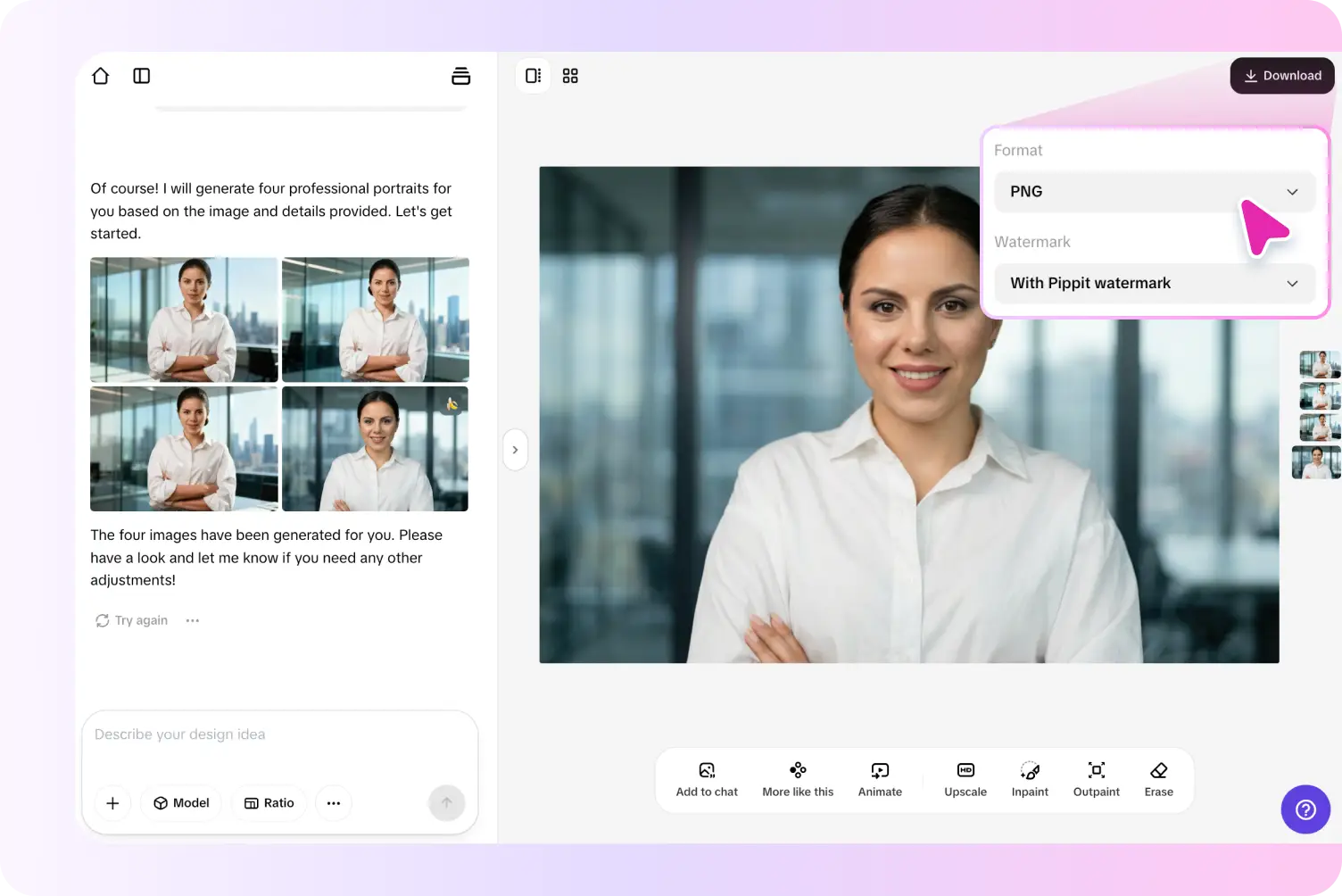This screenshot has height=896, width=1342.
Task: Open the stacked layers history icon
Action: 460,76
